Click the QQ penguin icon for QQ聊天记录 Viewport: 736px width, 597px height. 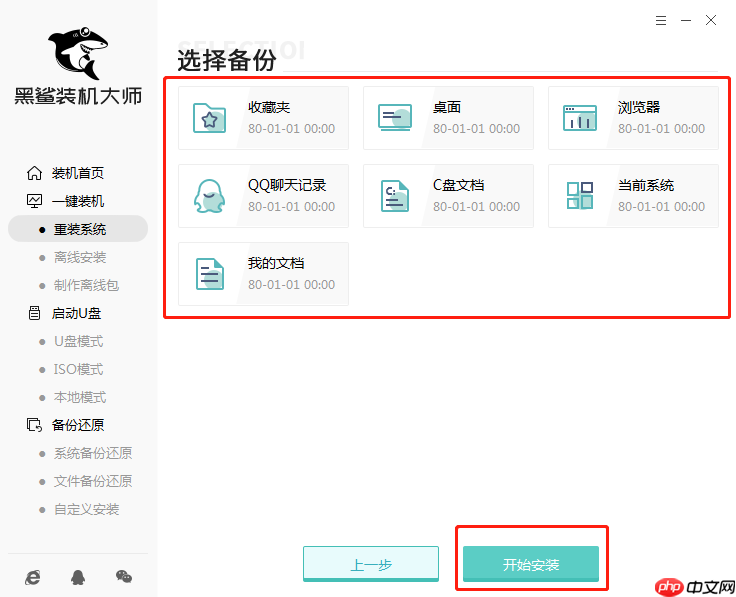(x=209, y=196)
